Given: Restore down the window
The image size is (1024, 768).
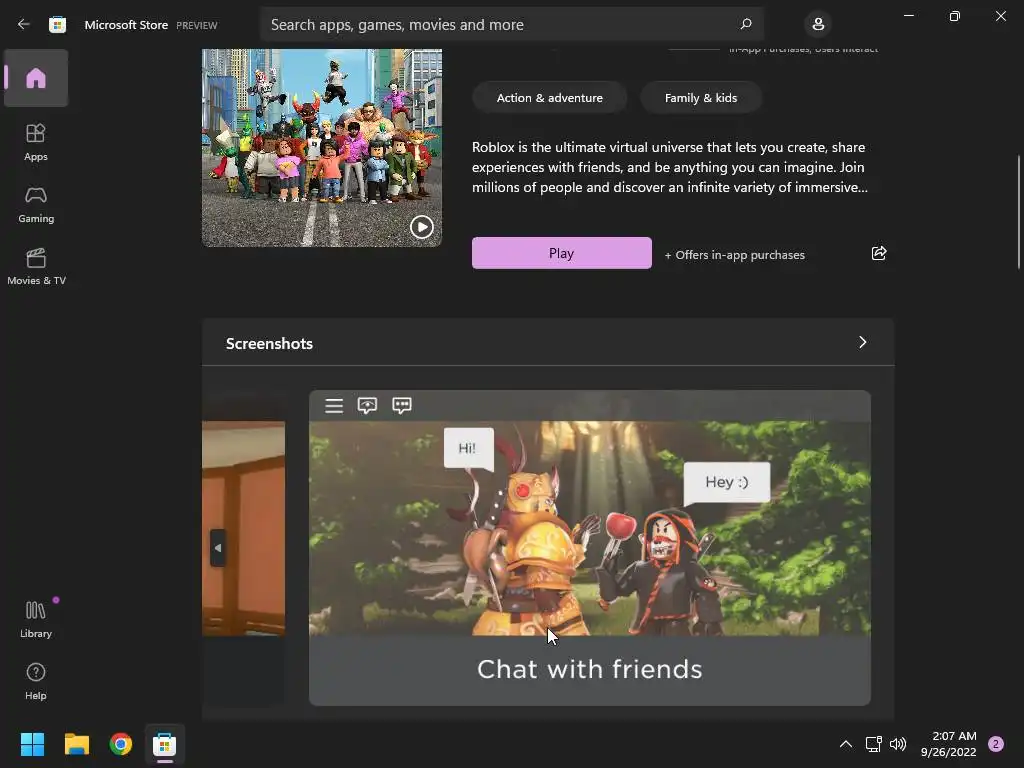Looking at the screenshot, I should tap(955, 16).
